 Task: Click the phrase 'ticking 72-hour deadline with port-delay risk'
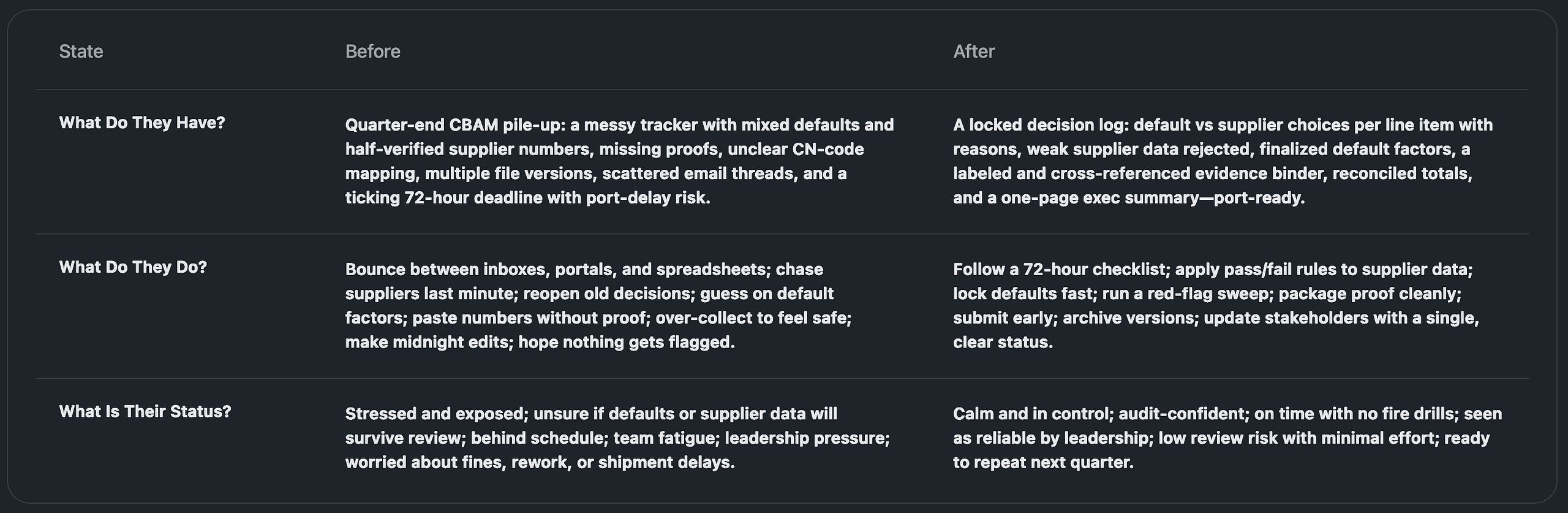pyautogui.click(x=526, y=198)
